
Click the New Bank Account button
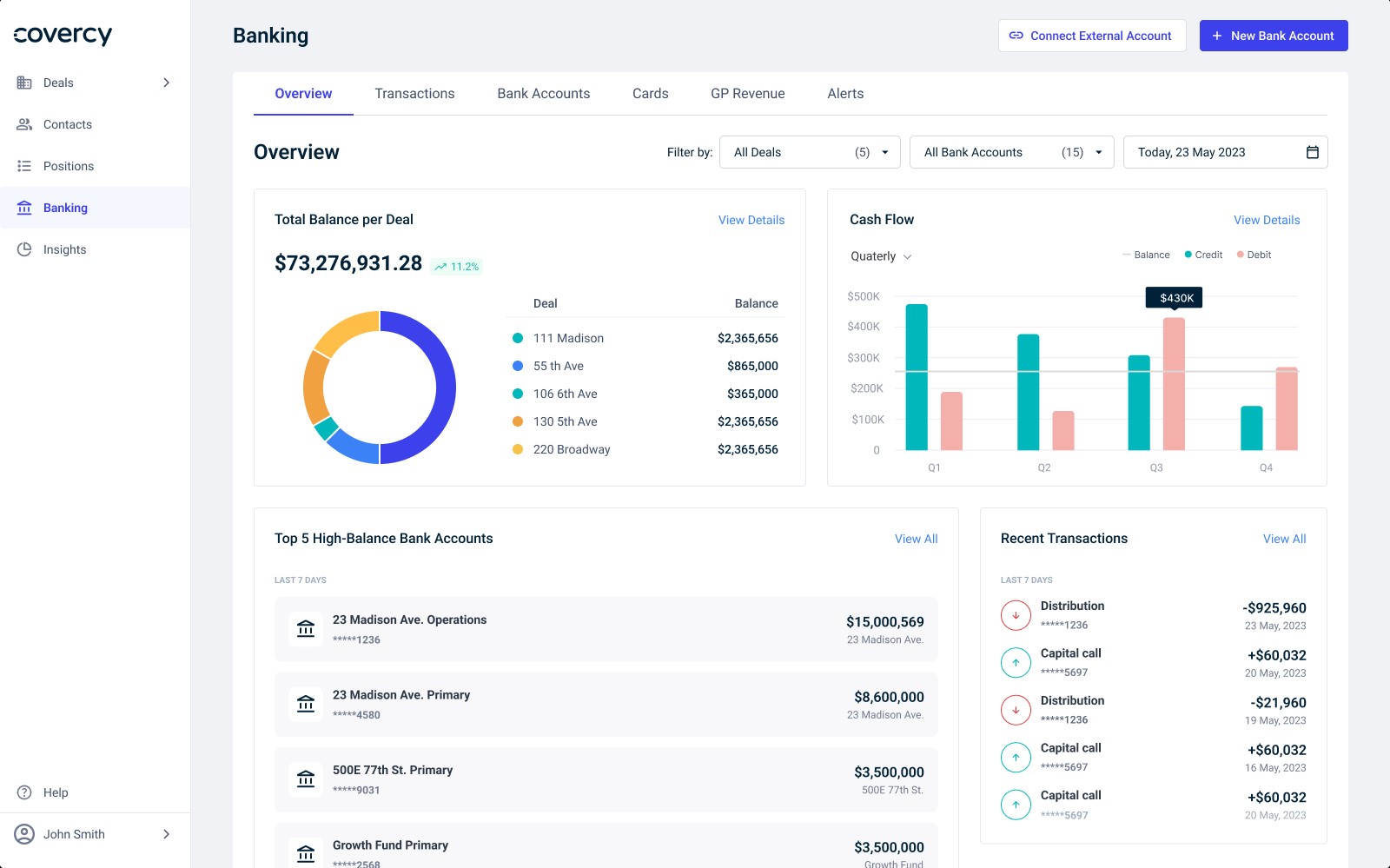click(1274, 36)
